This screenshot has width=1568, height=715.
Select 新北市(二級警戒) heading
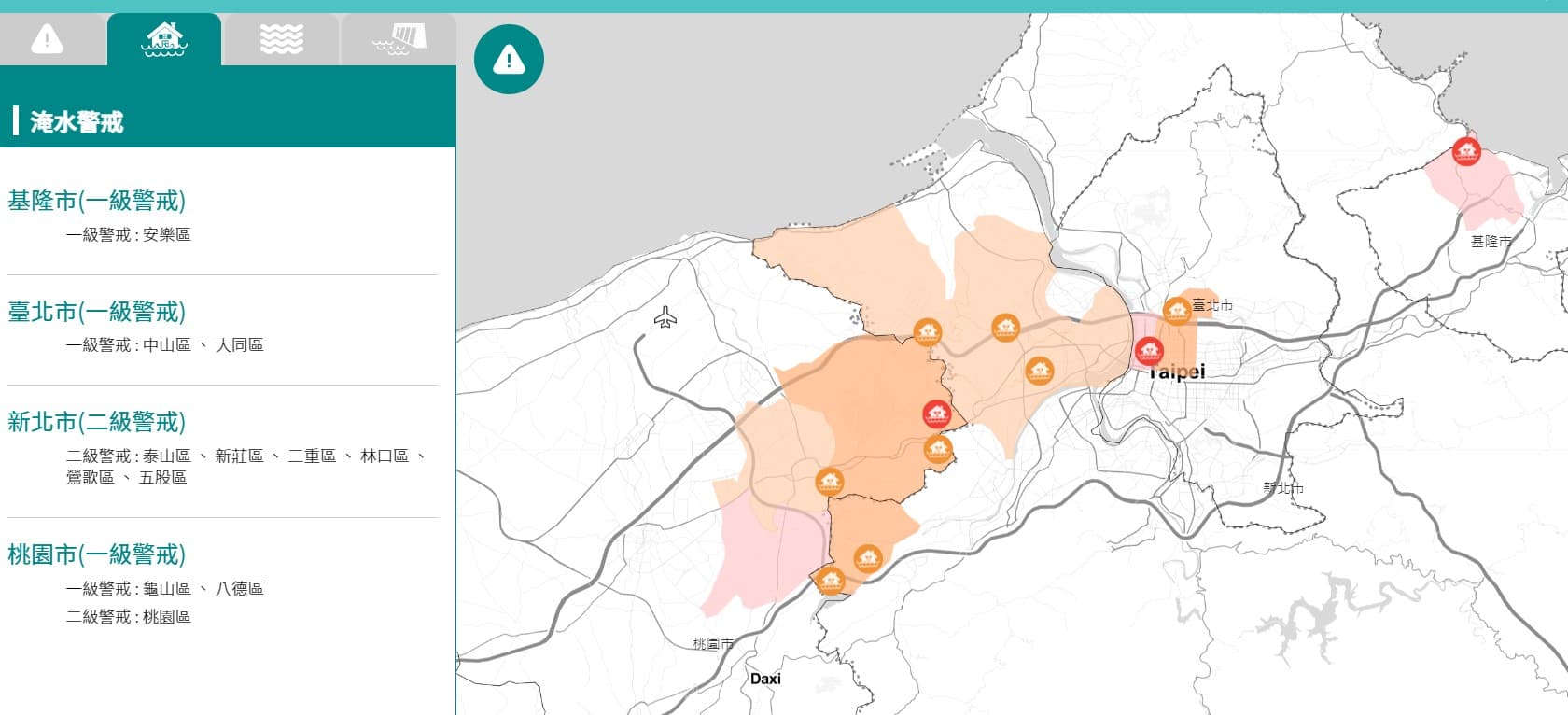97,422
